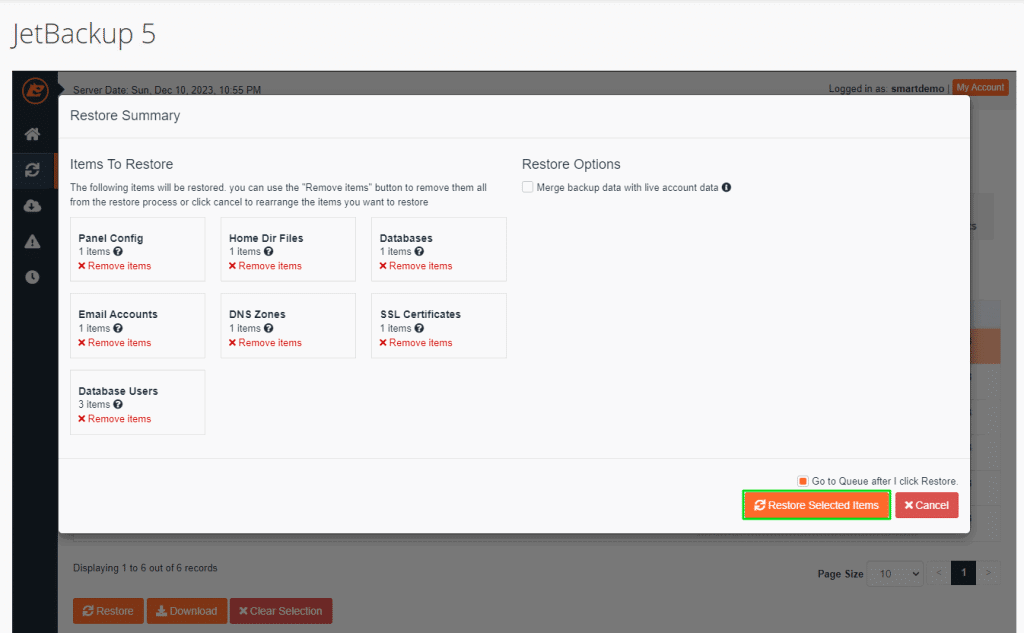The image size is (1024, 633).
Task: Click the Items To Restore heading
Action: click(121, 164)
